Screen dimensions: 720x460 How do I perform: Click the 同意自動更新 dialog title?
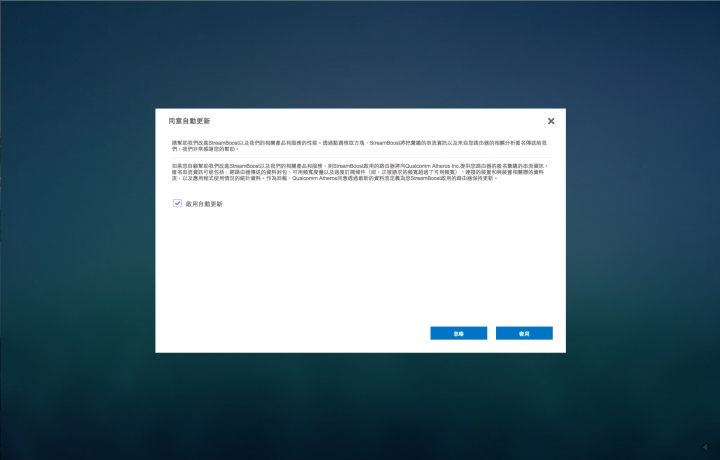coord(189,121)
